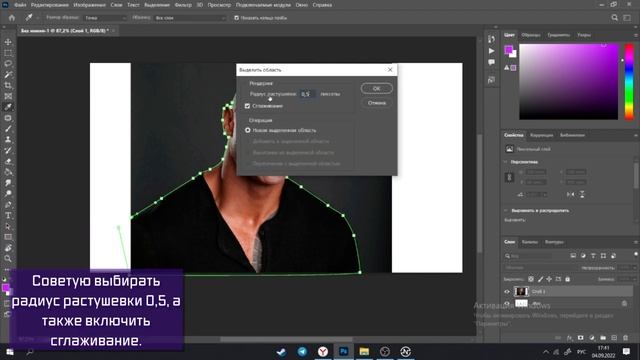Open the Окно menu
The image size is (640, 360).
click(x=302, y=5)
